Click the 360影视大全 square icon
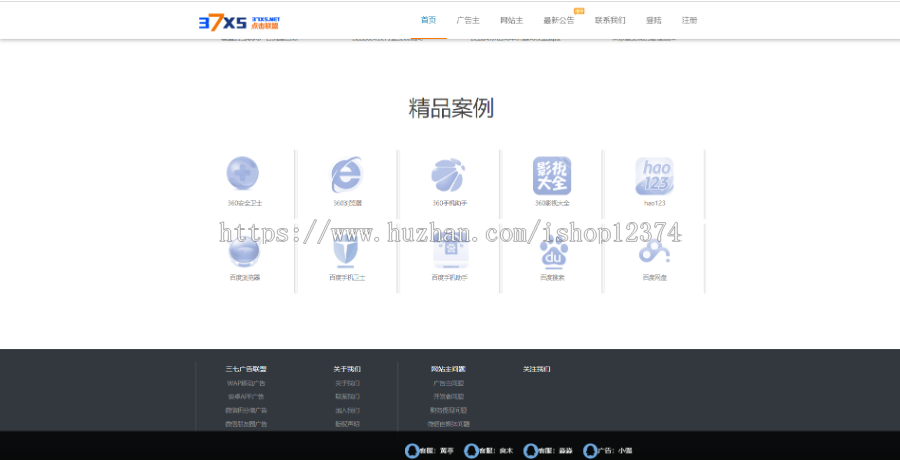Image resolution: width=900 pixels, height=460 pixels. (552, 176)
